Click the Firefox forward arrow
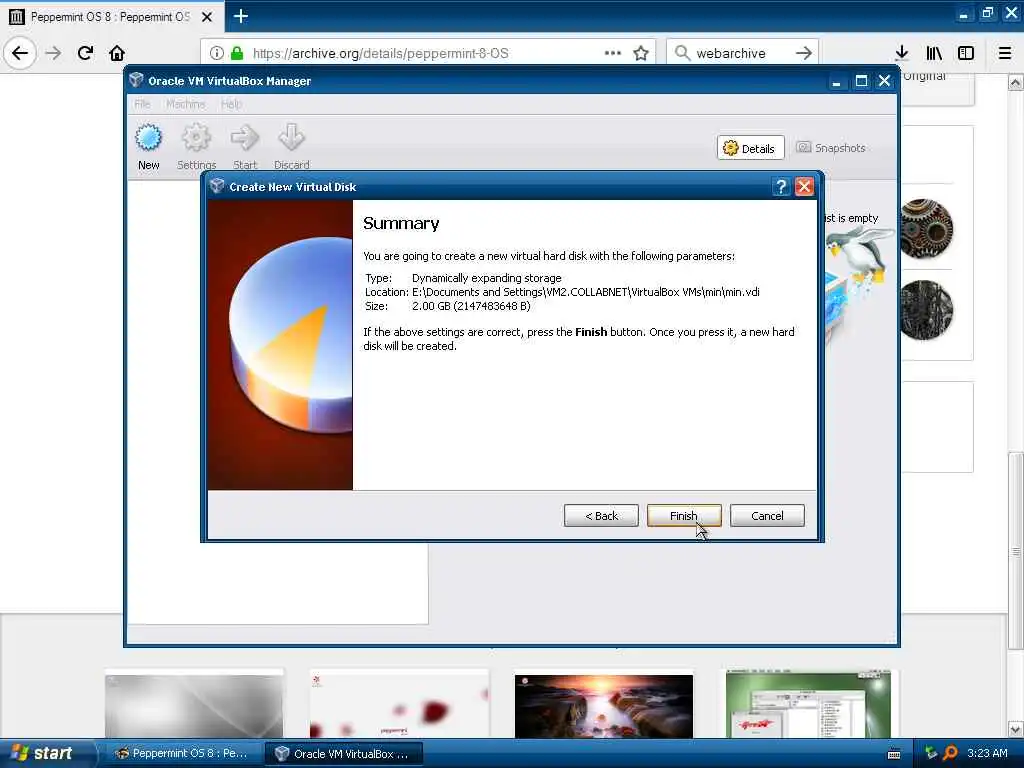The height and width of the screenshot is (768, 1024). [54, 53]
